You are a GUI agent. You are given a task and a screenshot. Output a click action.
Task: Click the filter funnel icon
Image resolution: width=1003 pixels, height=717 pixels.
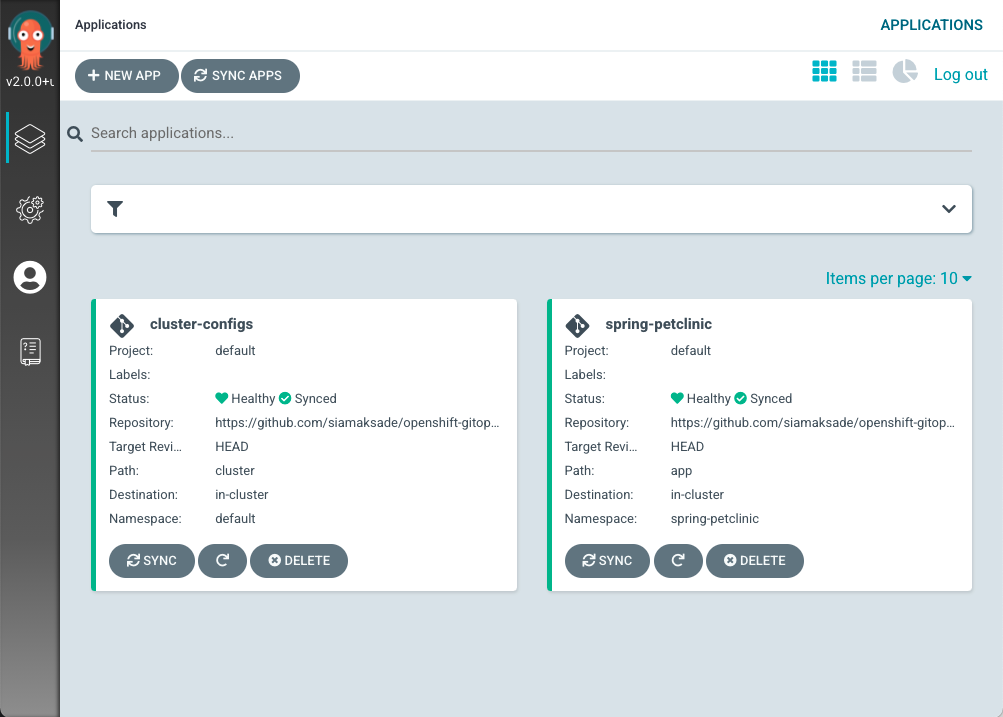[x=115, y=209]
